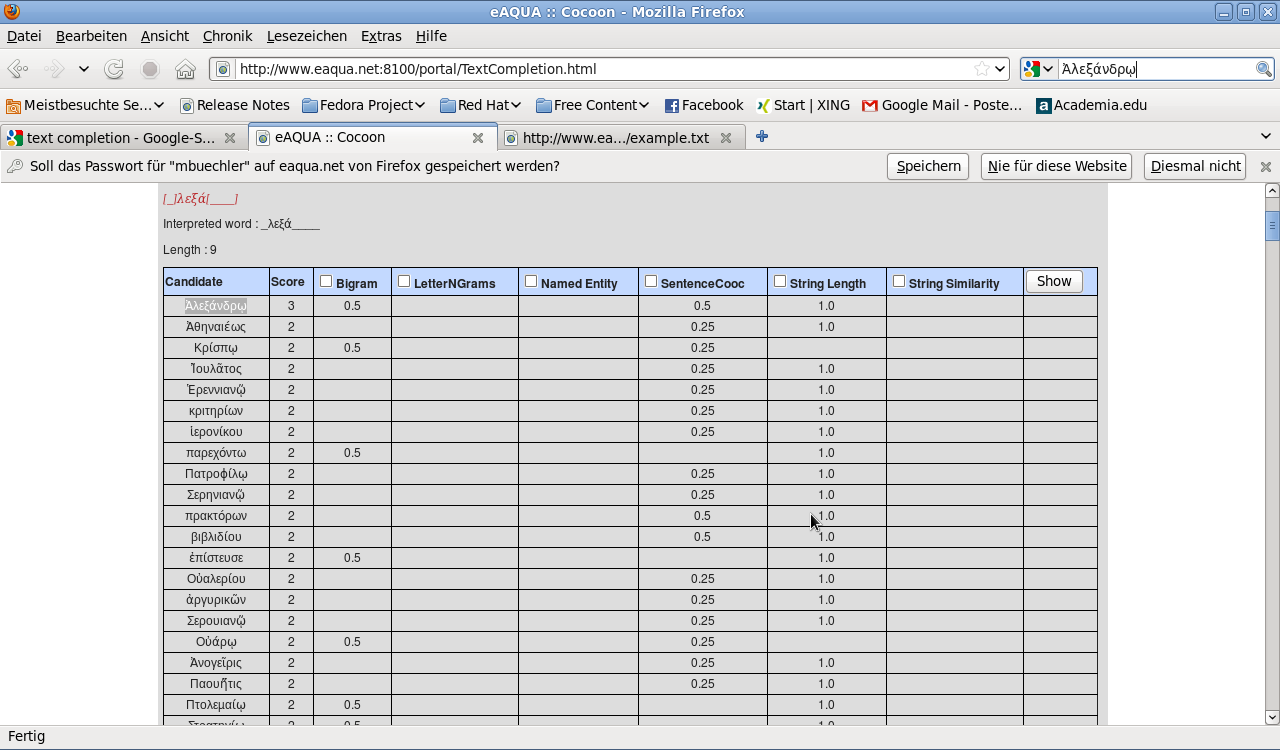Image resolution: width=1280 pixels, height=750 pixels.
Task: Expand the Fedora Project bookmark folder
Action: coord(363,105)
